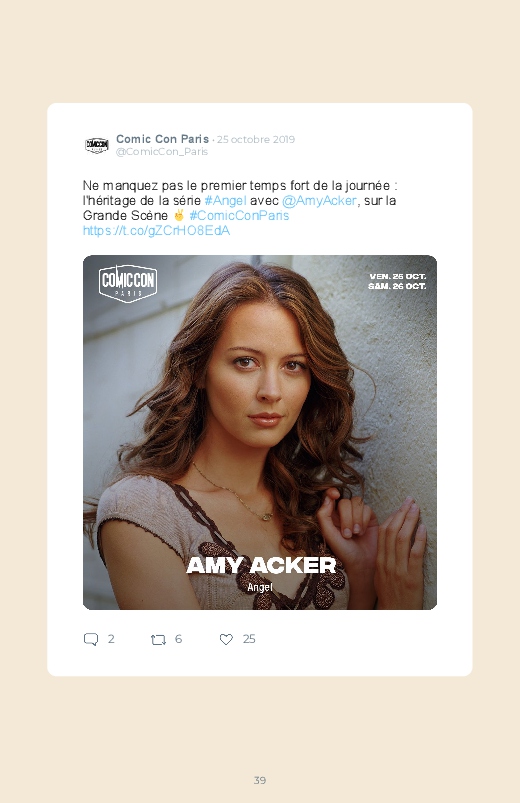Viewport: 520px width, 803px height.
Task: Click the like count 25
Action: [249, 639]
